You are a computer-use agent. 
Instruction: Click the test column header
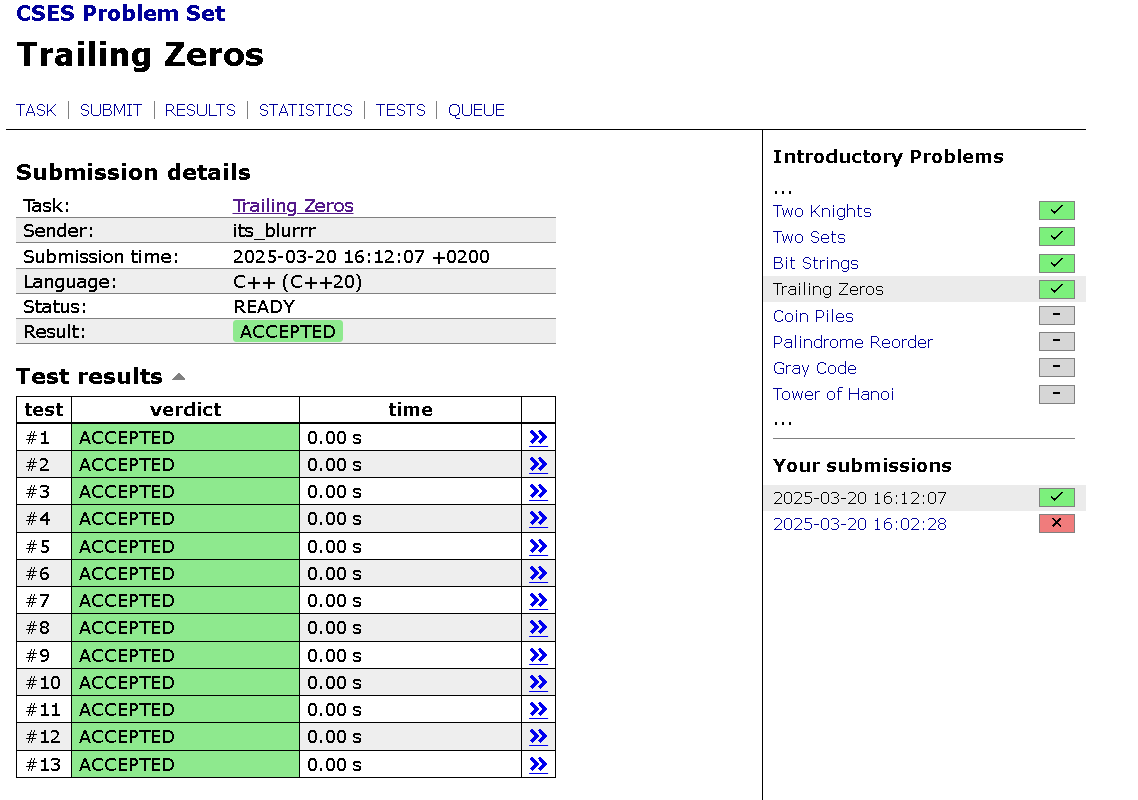pyautogui.click(x=44, y=409)
